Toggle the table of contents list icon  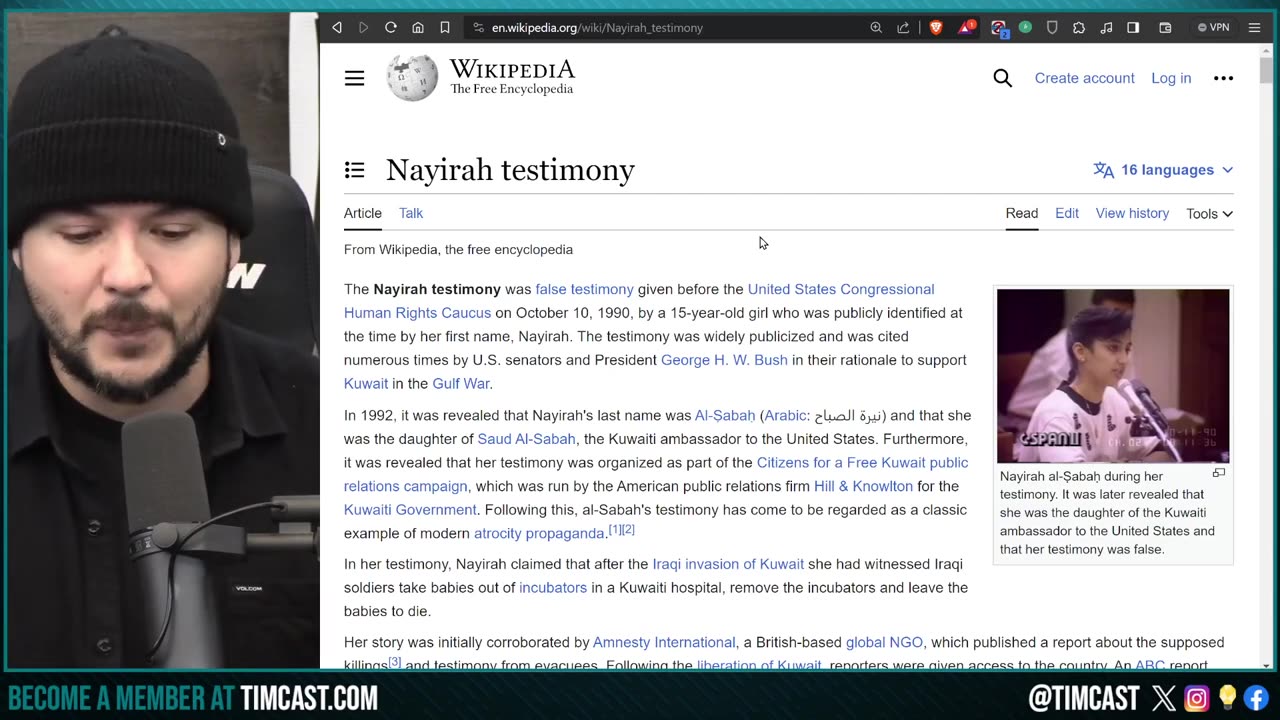(354, 170)
